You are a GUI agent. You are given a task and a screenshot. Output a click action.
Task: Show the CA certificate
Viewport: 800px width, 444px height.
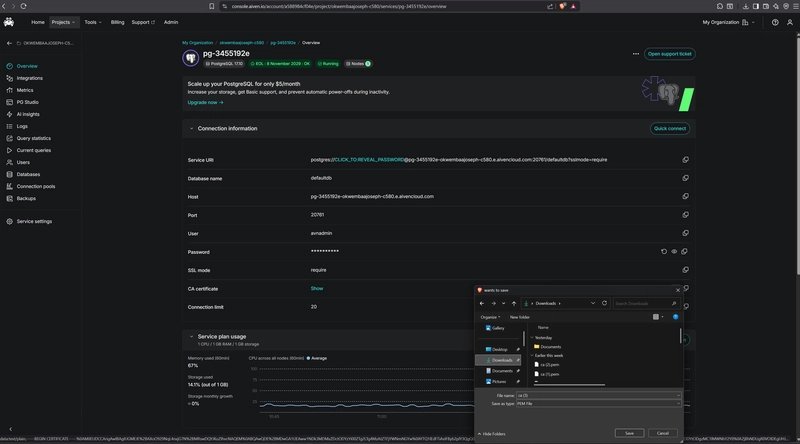317,288
